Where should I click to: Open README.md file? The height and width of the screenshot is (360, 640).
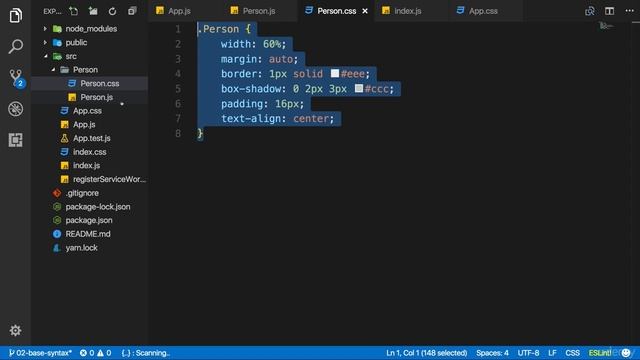(x=90, y=234)
